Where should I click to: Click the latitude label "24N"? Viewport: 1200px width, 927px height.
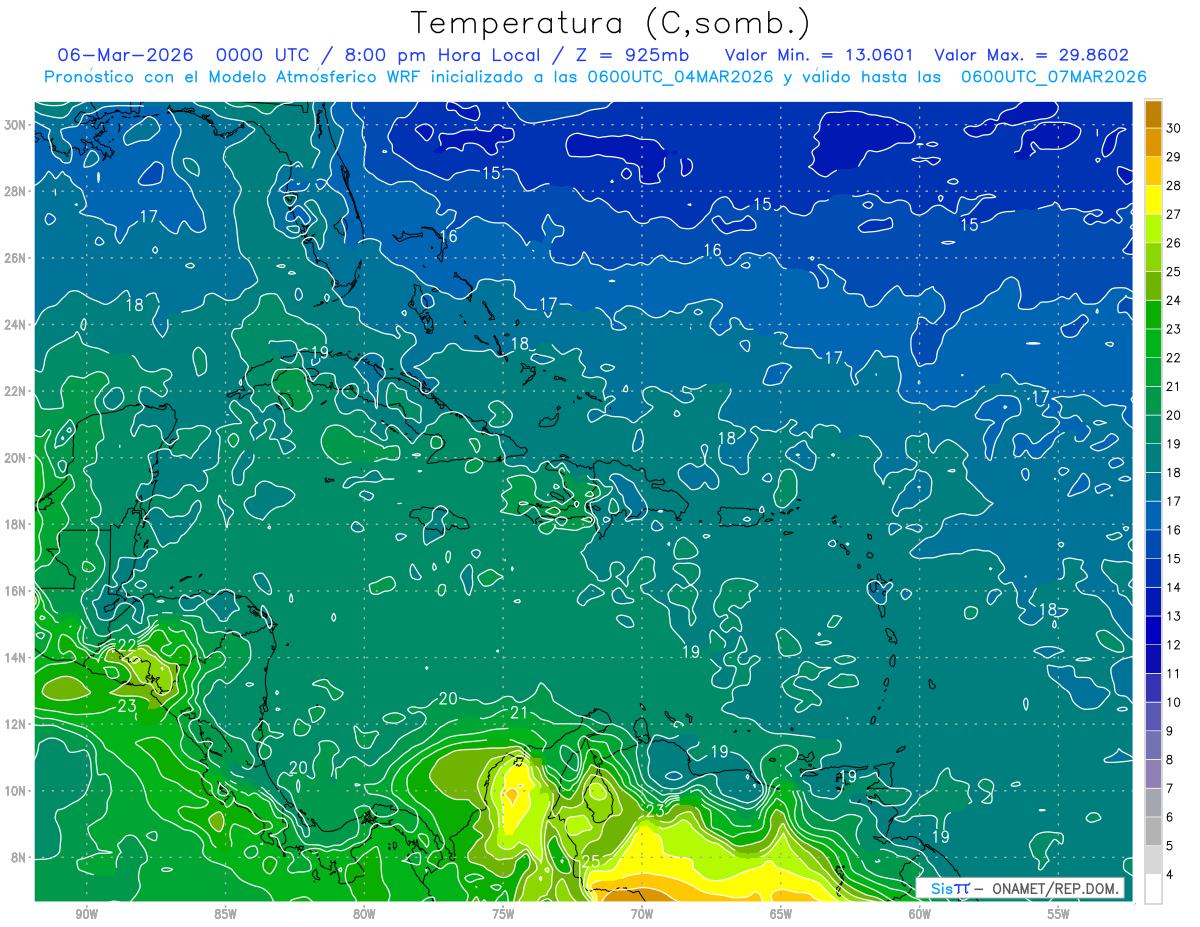[15, 325]
